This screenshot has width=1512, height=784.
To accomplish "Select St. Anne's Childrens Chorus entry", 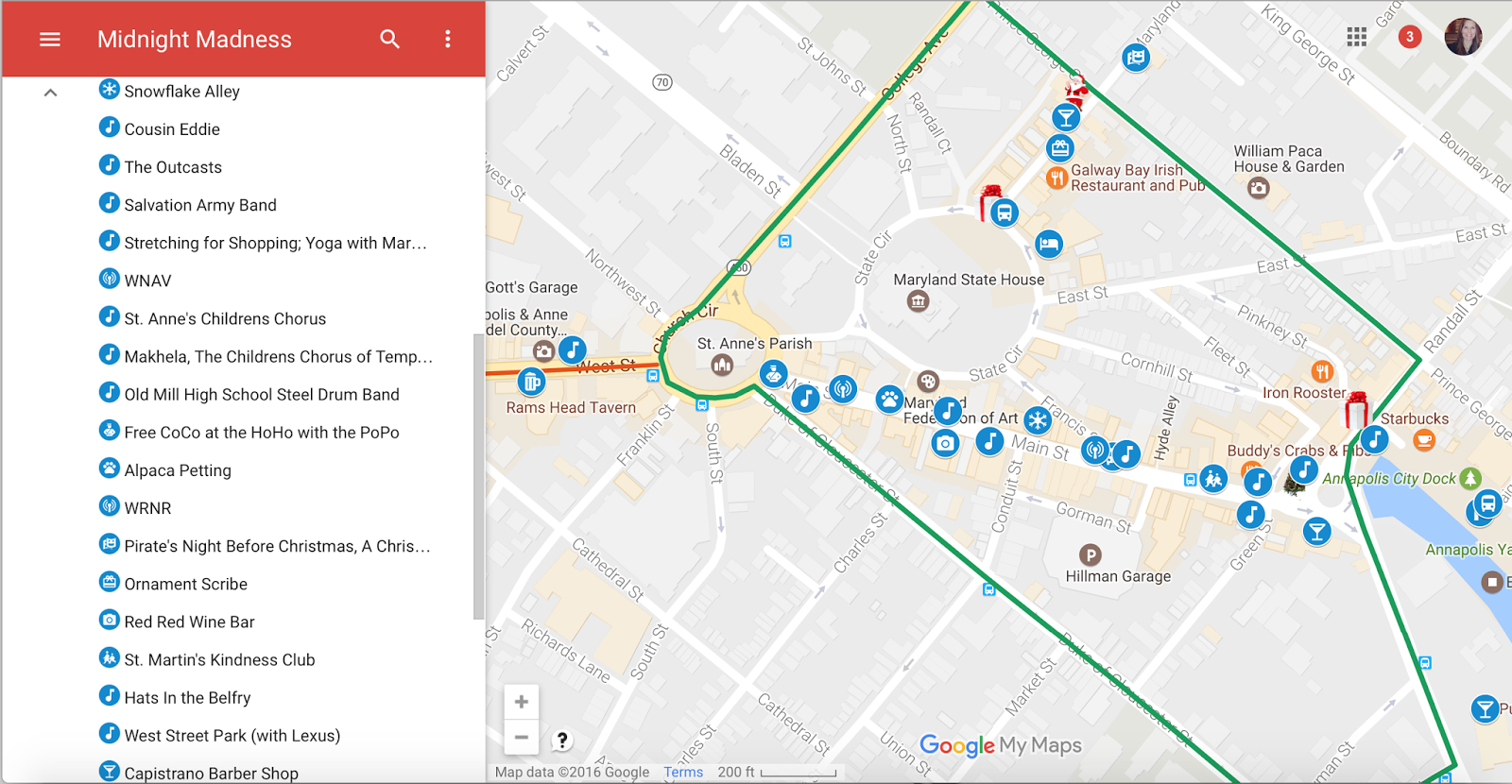I will coord(213,318).
